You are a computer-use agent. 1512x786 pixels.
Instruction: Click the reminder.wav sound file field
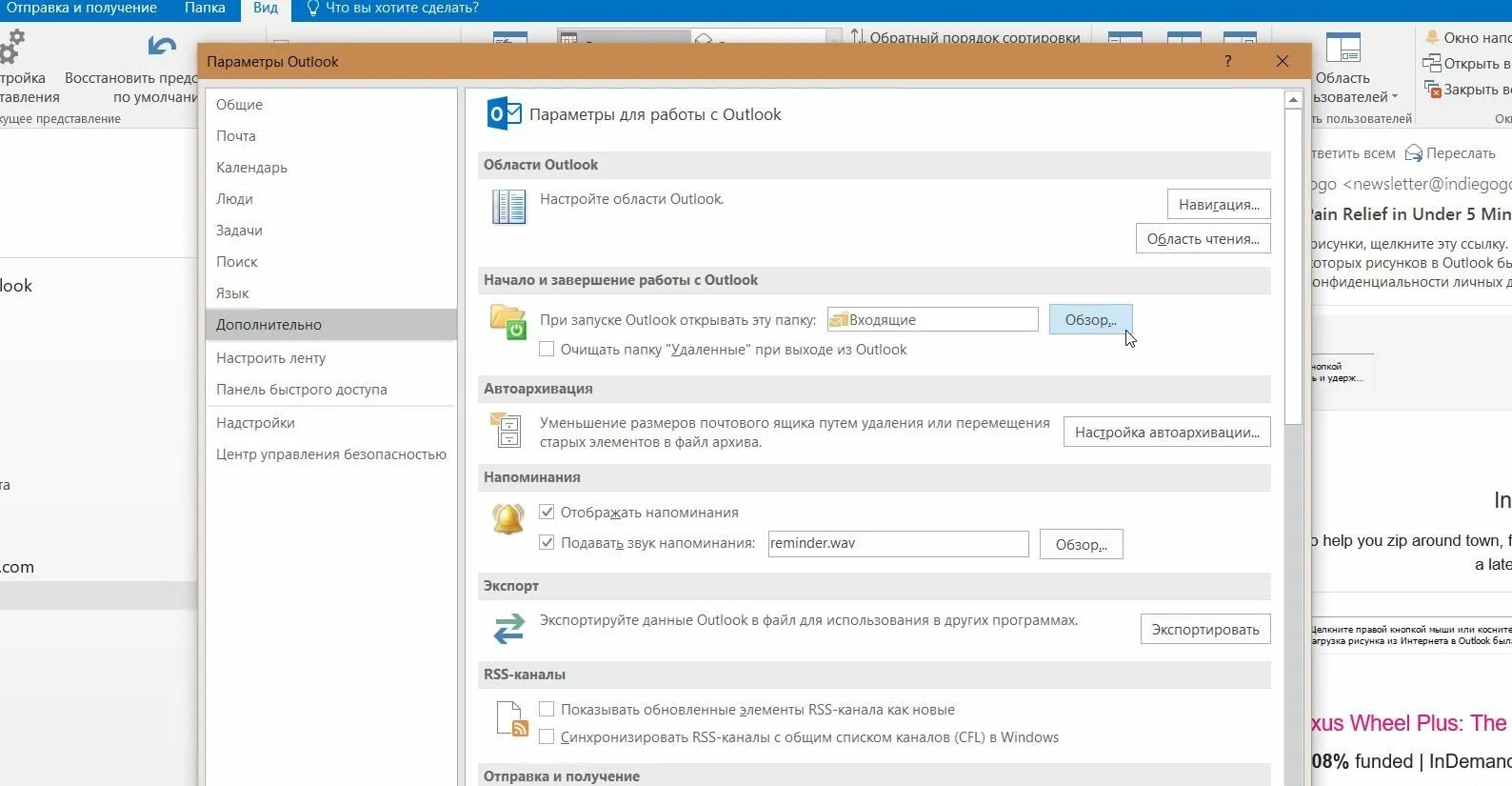click(898, 544)
